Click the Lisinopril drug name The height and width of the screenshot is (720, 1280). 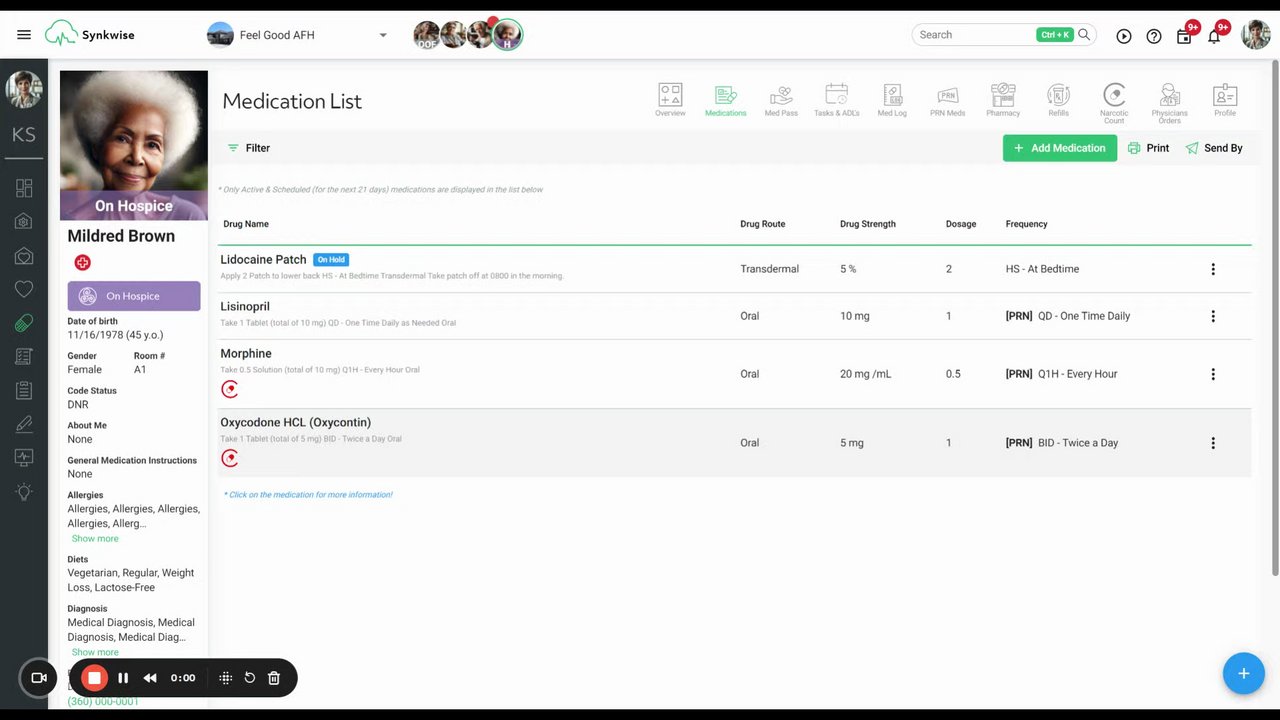click(x=245, y=307)
